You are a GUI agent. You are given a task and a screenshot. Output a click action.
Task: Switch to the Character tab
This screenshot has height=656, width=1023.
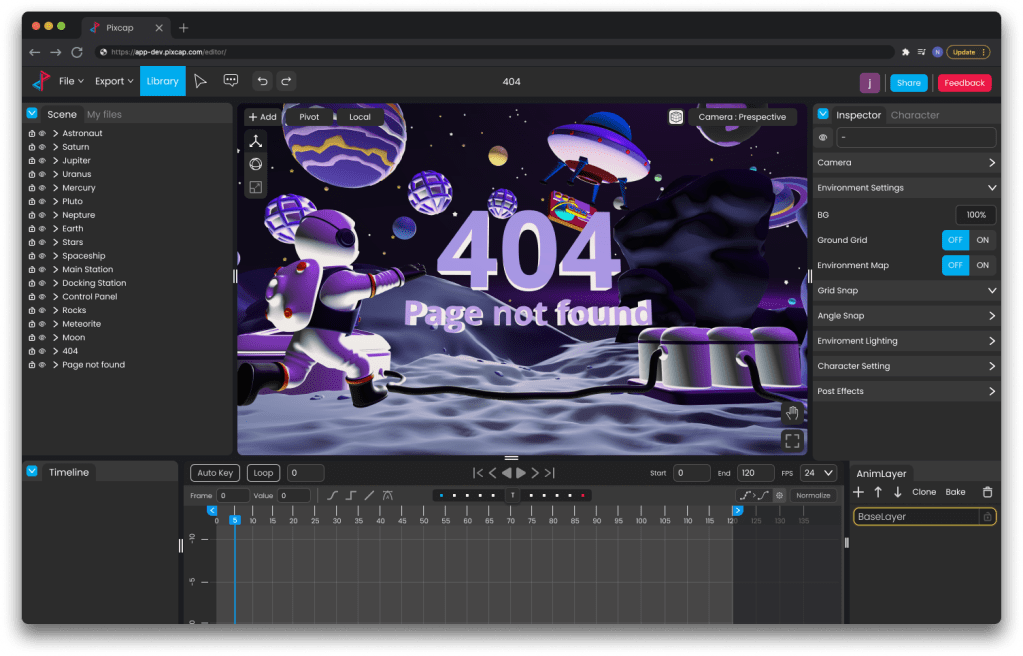point(914,115)
